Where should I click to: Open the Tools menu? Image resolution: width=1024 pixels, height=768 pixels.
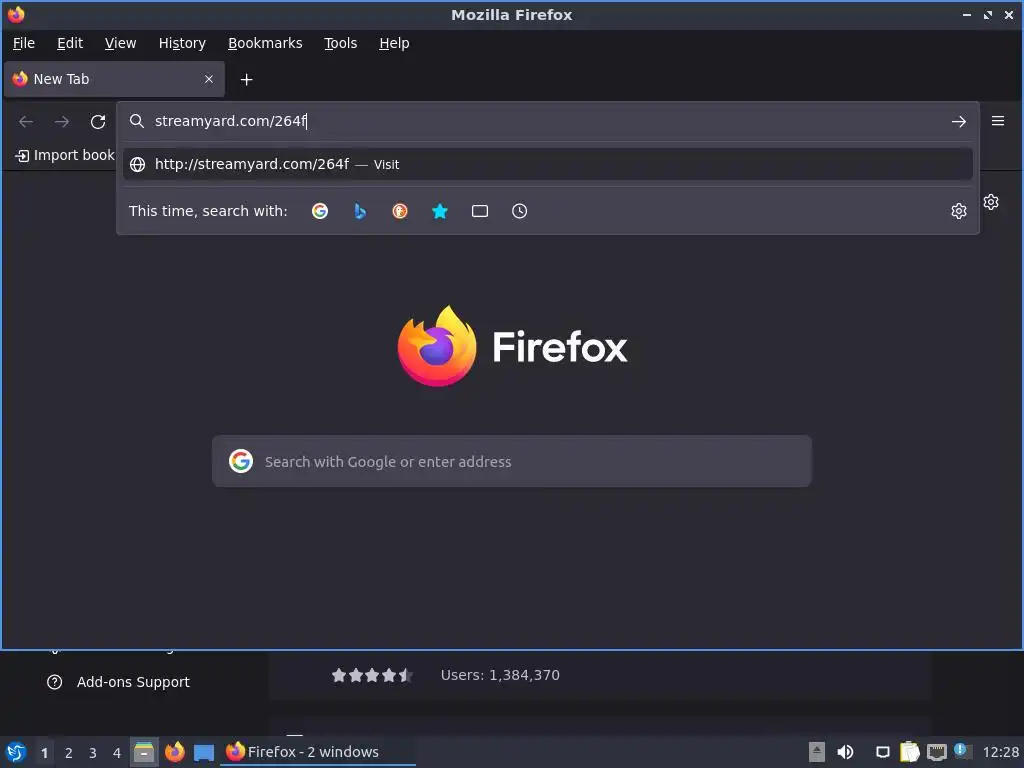tap(340, 43)
